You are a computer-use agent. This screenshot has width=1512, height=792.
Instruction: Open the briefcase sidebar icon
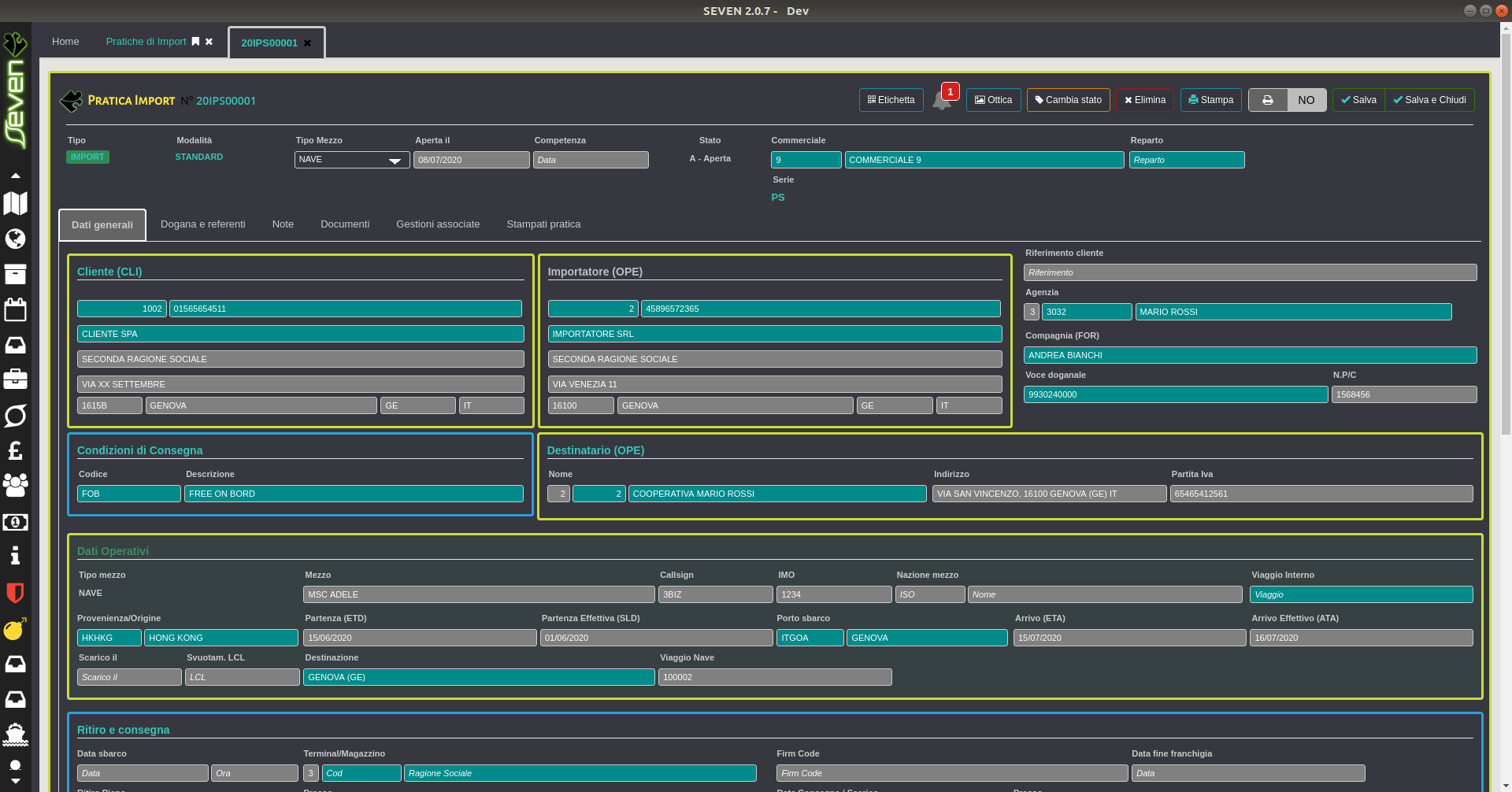click(15, 379)
